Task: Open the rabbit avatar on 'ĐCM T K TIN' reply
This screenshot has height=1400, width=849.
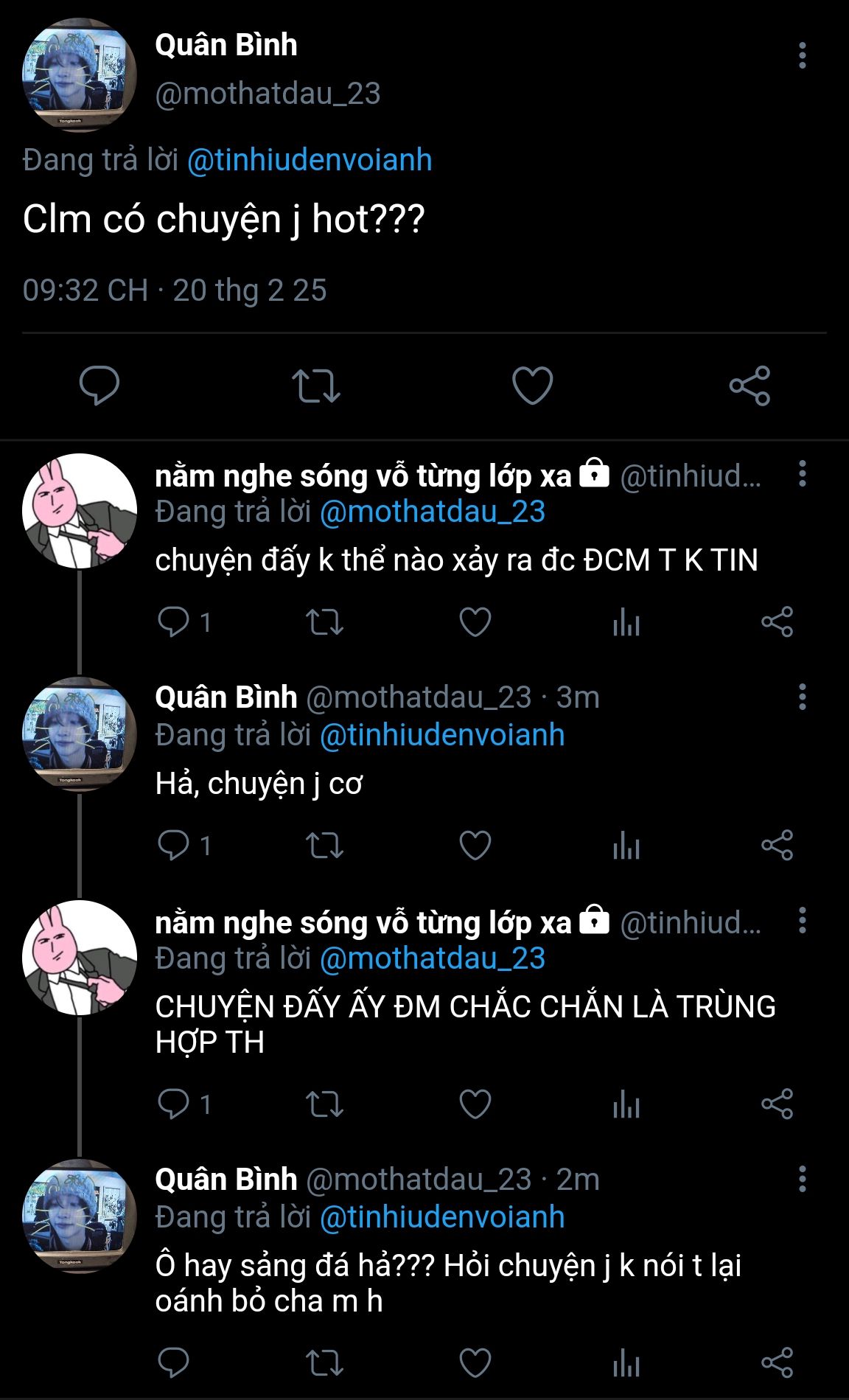Action: [x=79, y=511]
